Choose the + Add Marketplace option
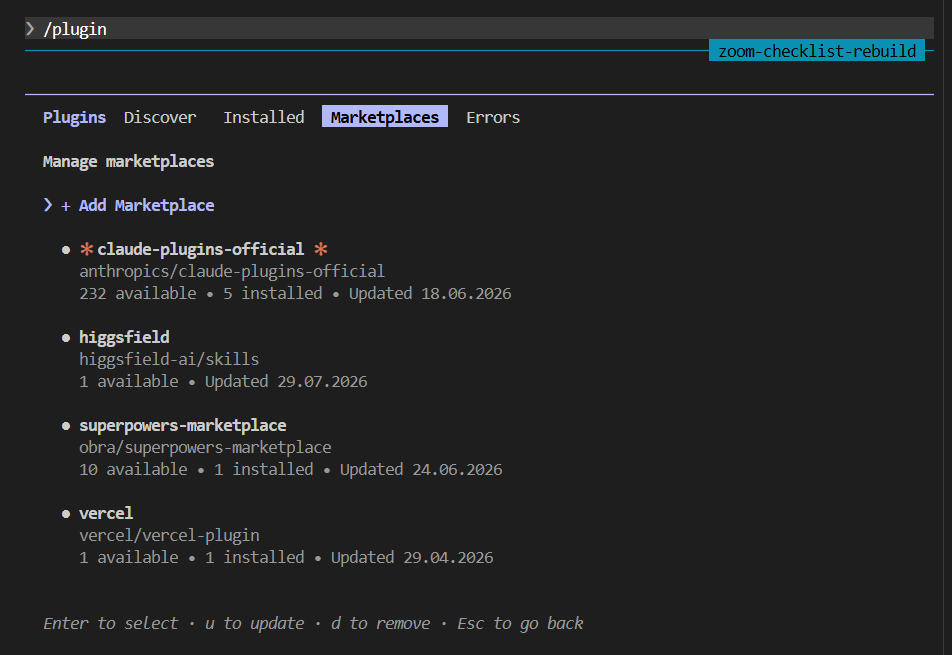The height and width of the screenshot is (655, 952). (138, 205)
